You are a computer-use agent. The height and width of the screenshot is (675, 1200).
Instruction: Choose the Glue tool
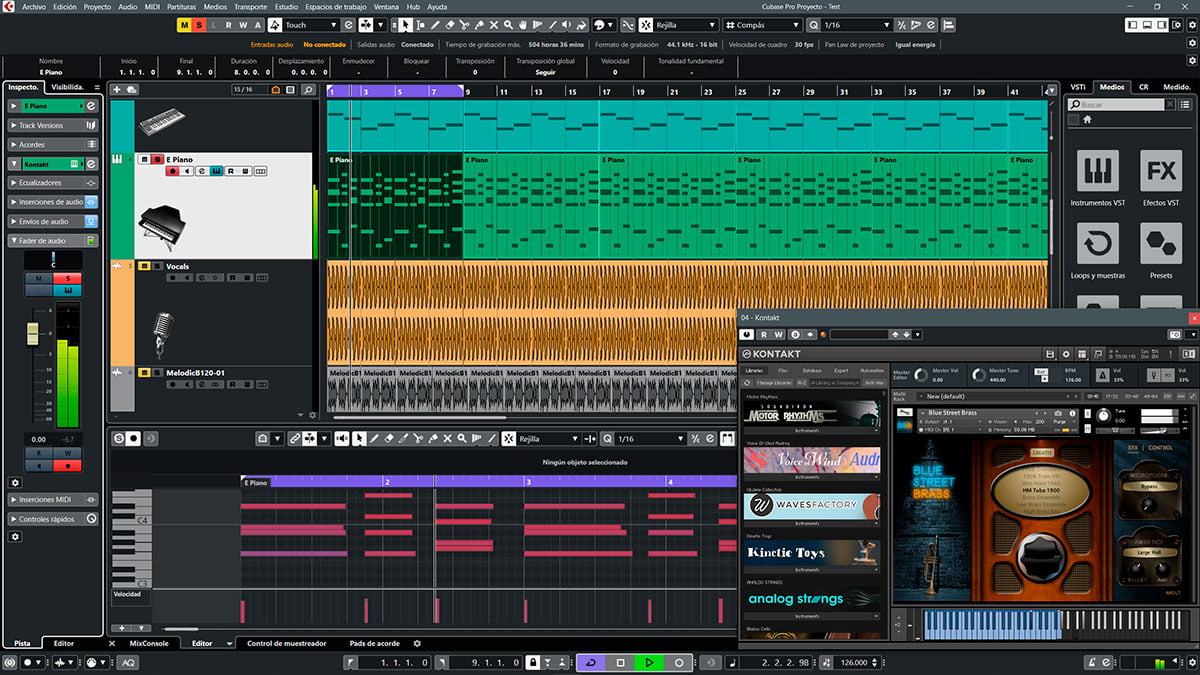478,25
